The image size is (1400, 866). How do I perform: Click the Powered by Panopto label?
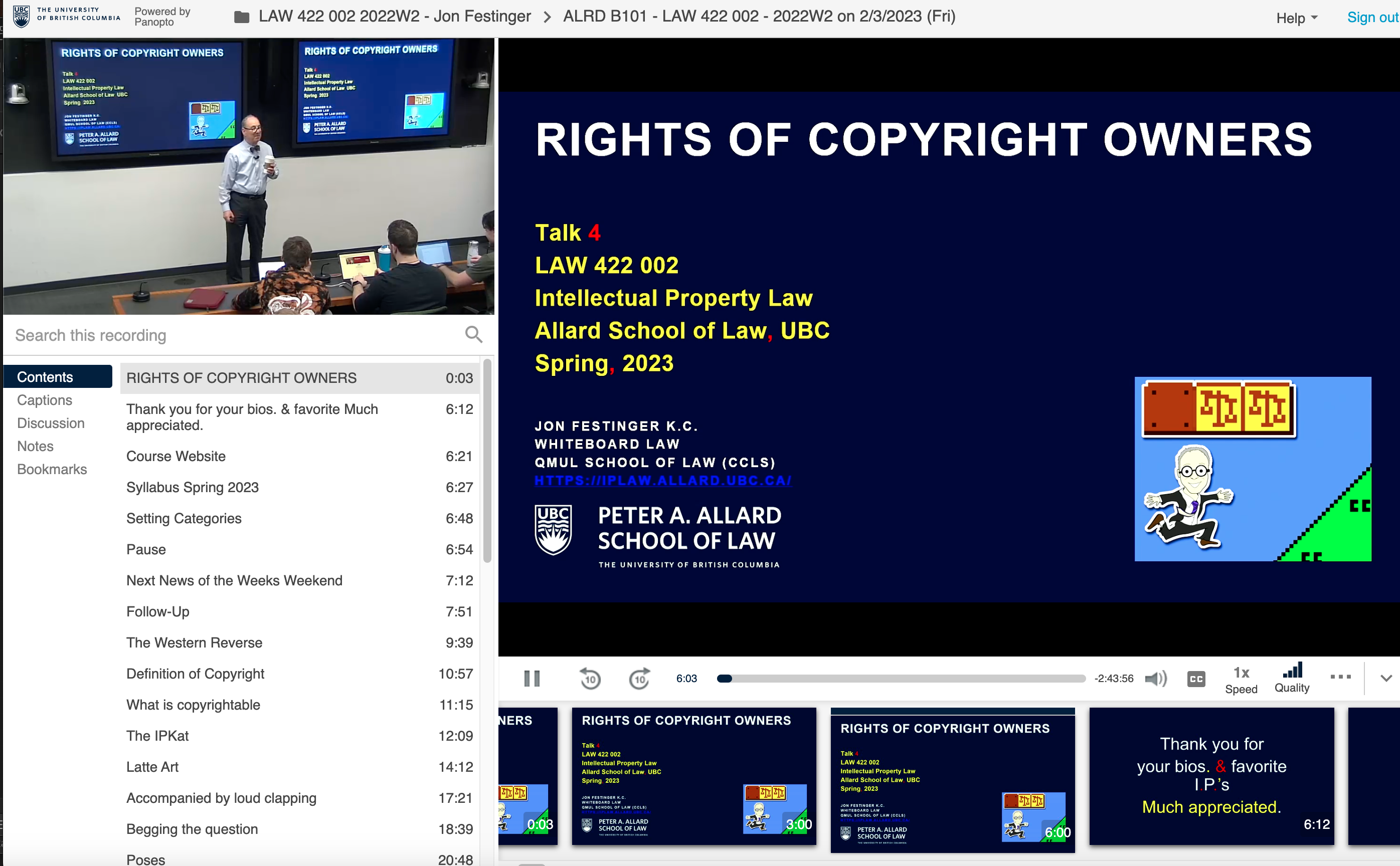pos(162,17)
